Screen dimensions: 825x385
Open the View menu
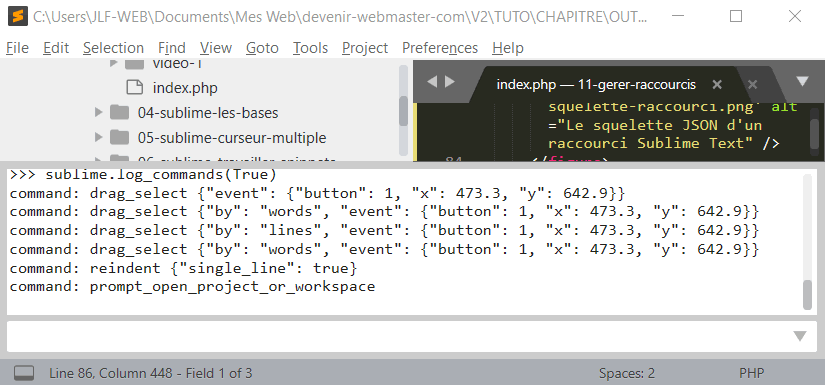point(216,48)
